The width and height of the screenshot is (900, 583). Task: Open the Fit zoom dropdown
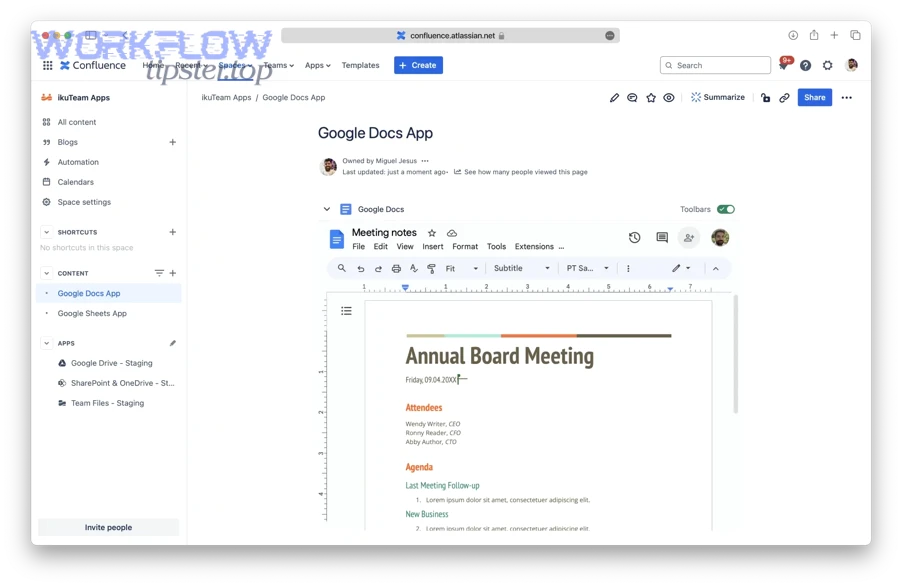pyautogui.click(x=461, y=269)
